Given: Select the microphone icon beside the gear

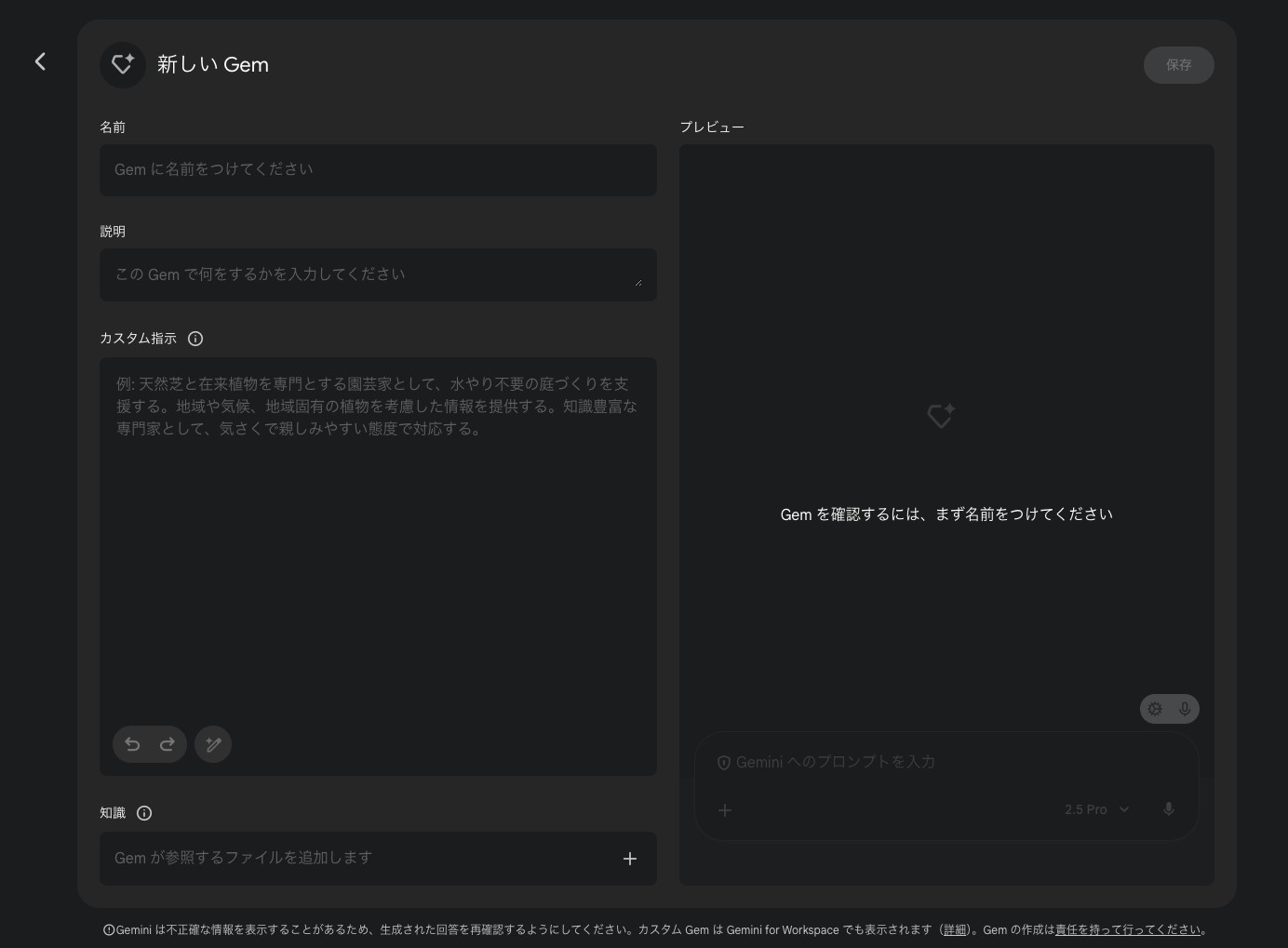Looking at the screenshot, I should 1184,709.
